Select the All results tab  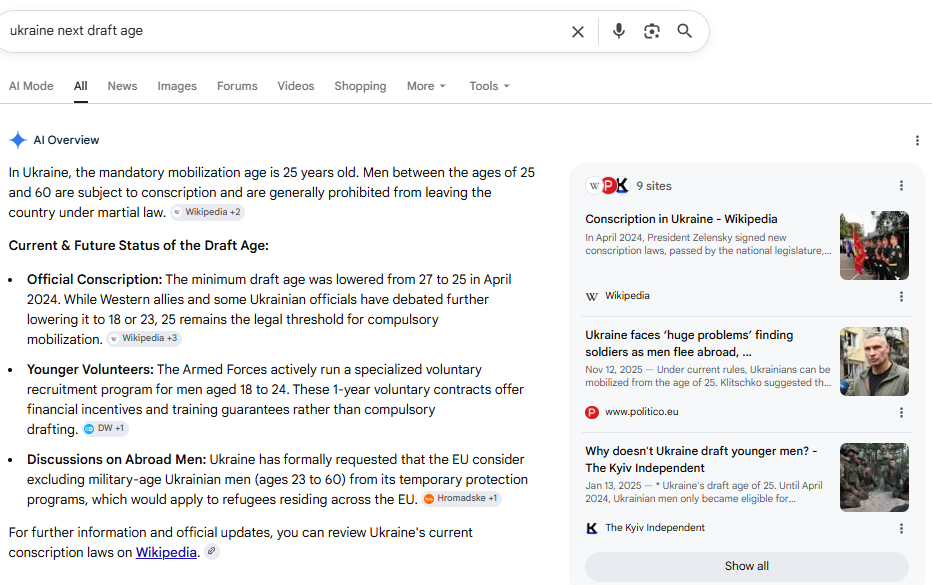pos(81,86)
